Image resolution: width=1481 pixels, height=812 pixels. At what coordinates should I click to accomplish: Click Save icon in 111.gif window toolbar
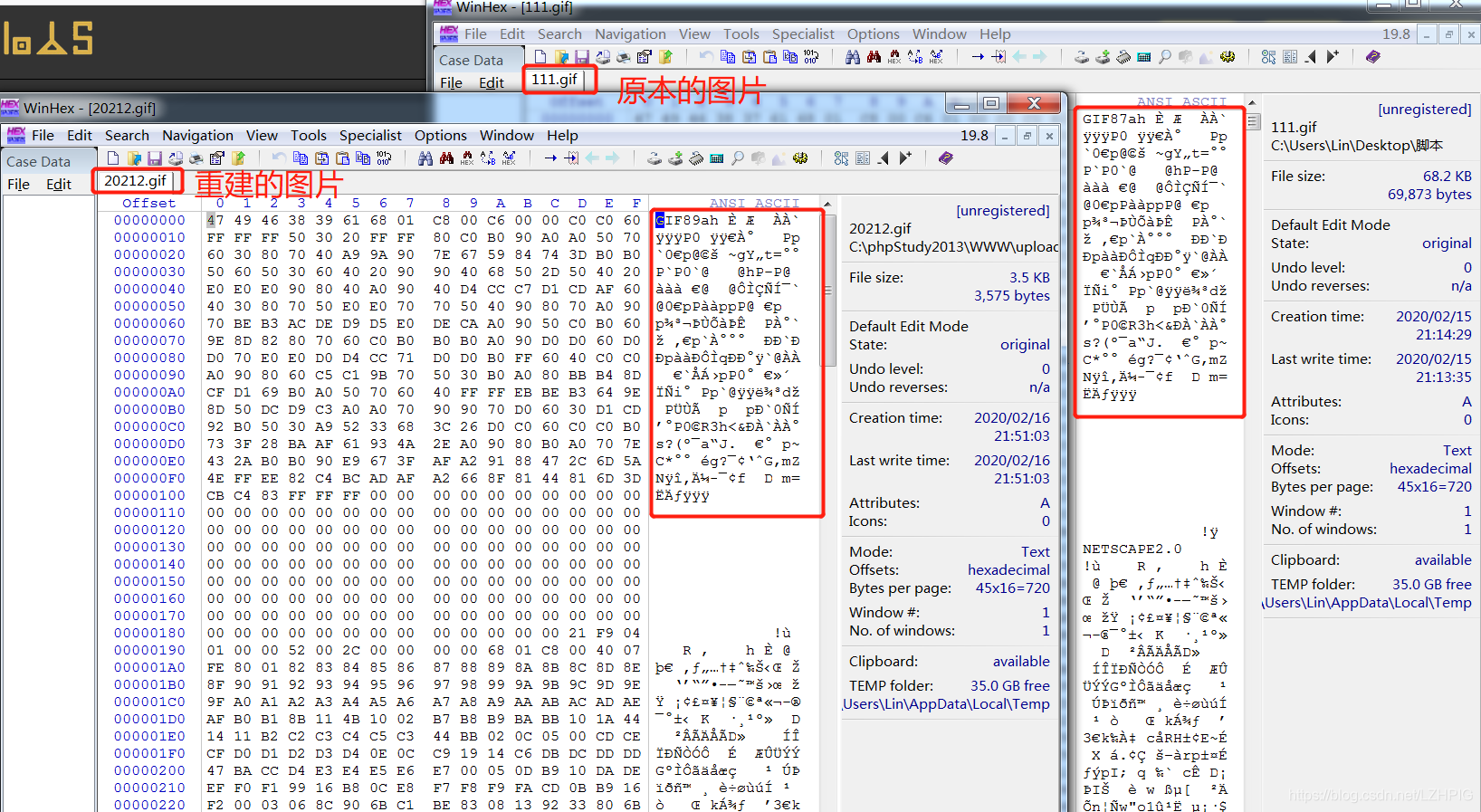(582, 57)
